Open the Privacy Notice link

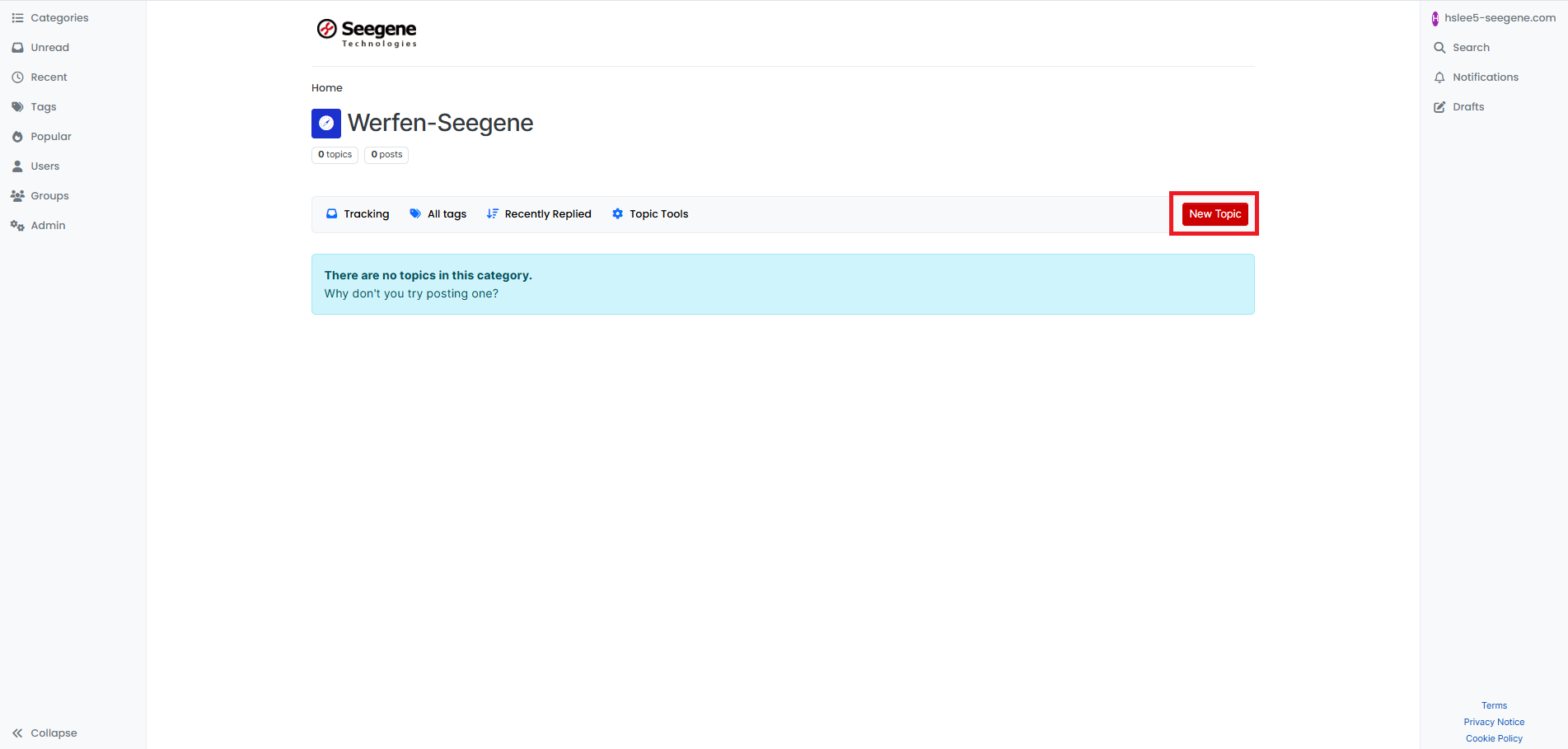tap(1494, 722)
